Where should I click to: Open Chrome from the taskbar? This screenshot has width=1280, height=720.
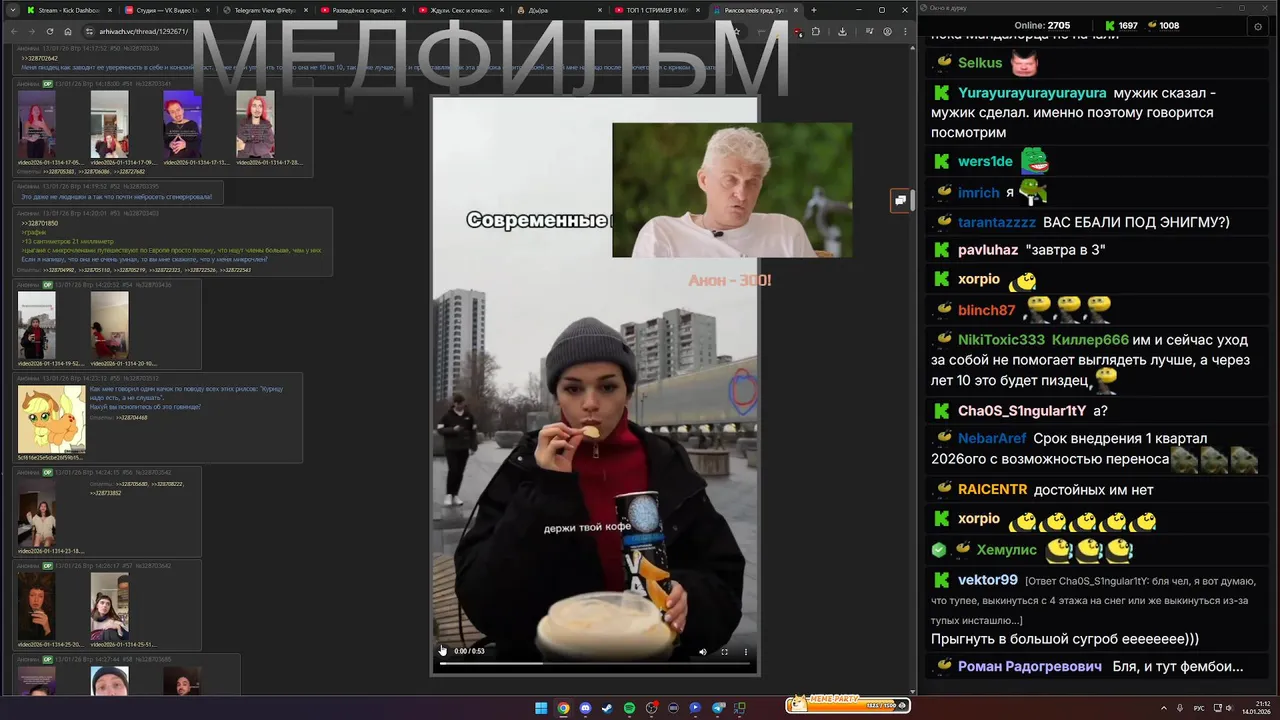[563, 708]
